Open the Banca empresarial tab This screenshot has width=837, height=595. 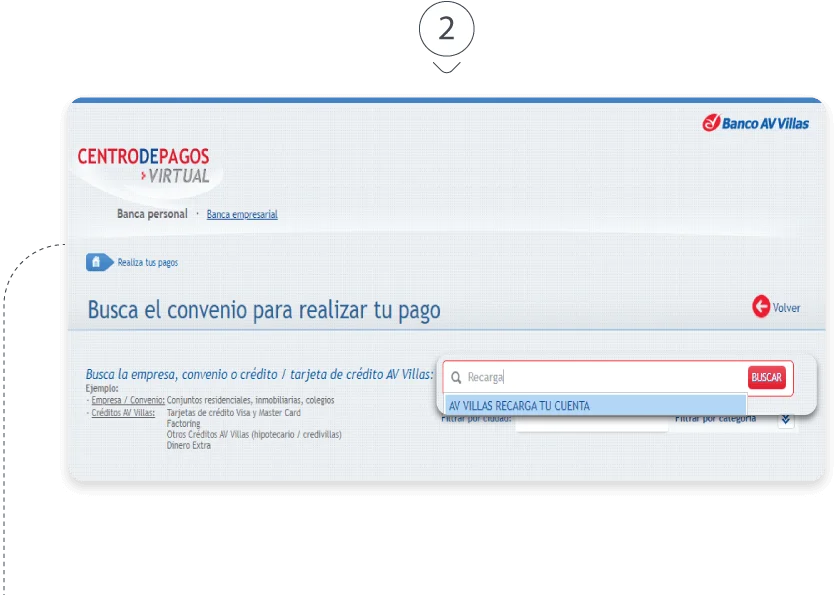pos(242,215)
